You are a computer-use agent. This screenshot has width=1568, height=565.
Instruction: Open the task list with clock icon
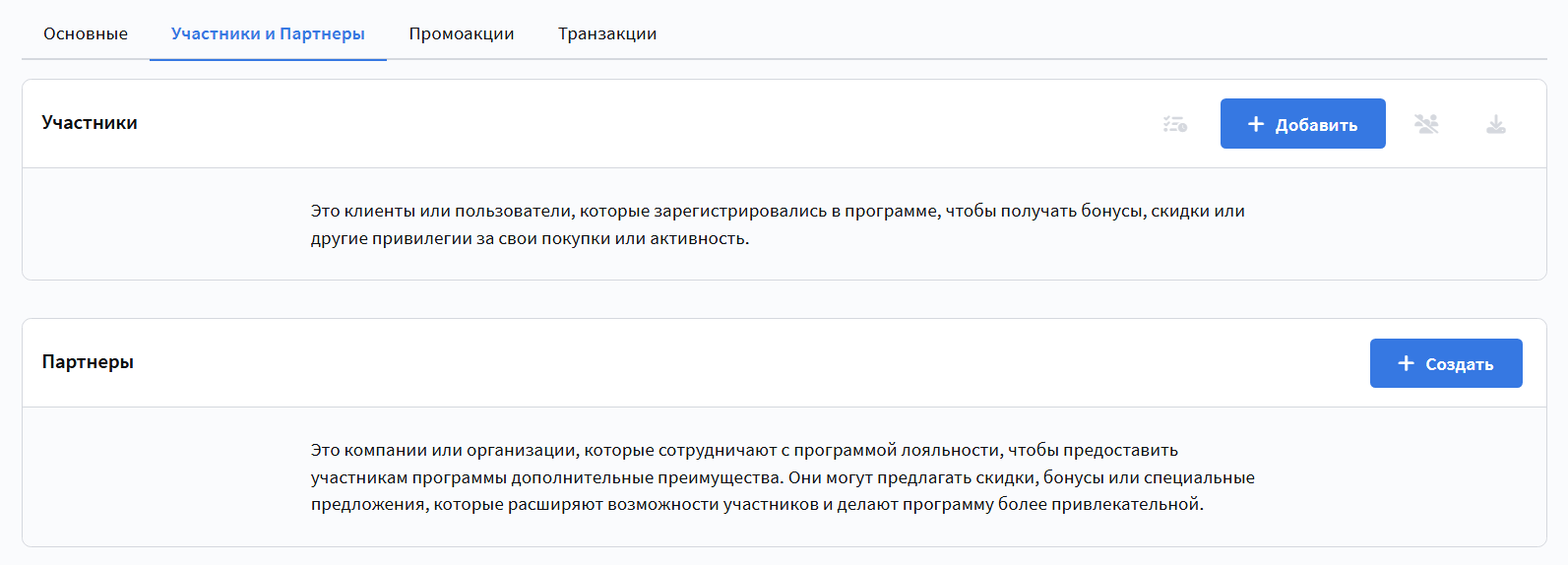pyautogui.click(x=1175, y=124)
